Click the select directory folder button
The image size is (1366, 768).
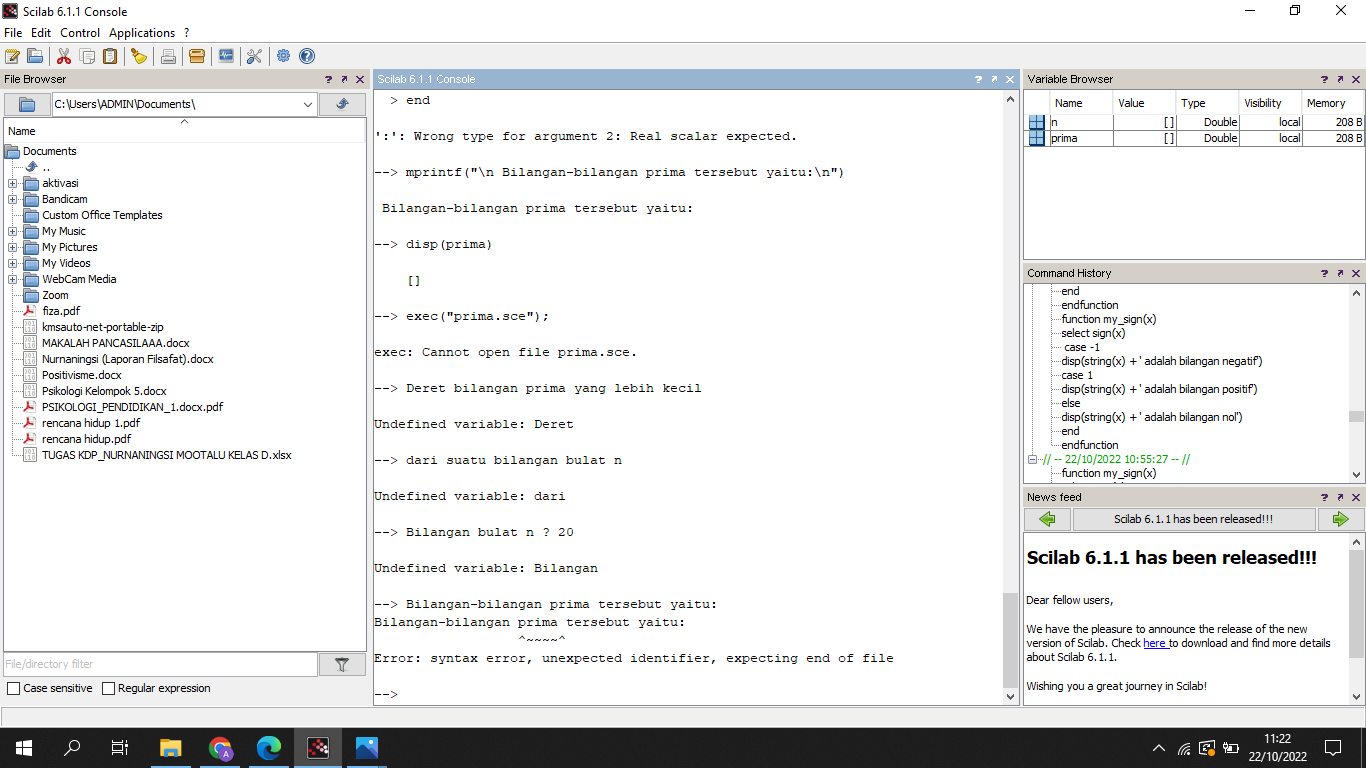[27, 104]
